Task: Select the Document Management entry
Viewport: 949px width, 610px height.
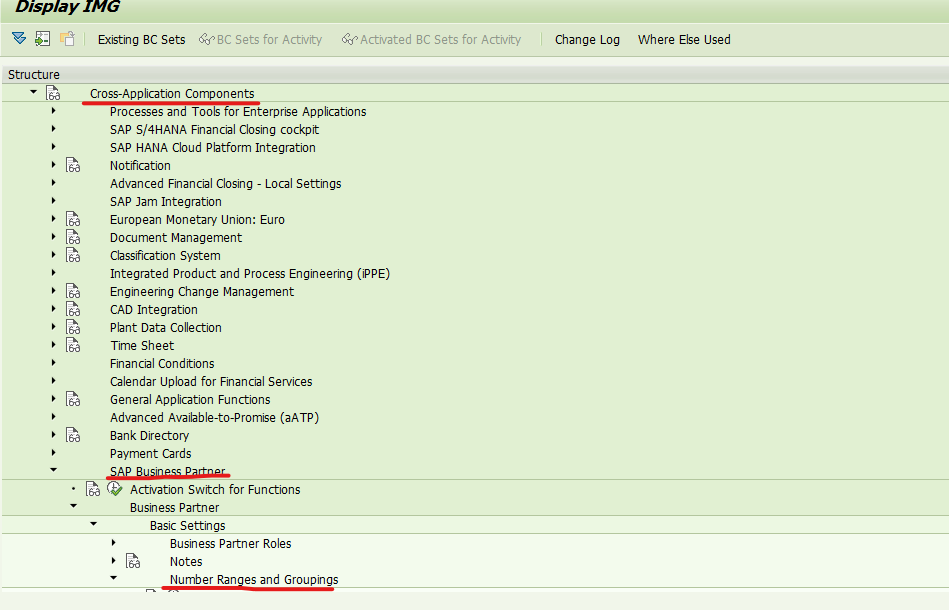Action: pyautogui.click(x=176, y=237)
